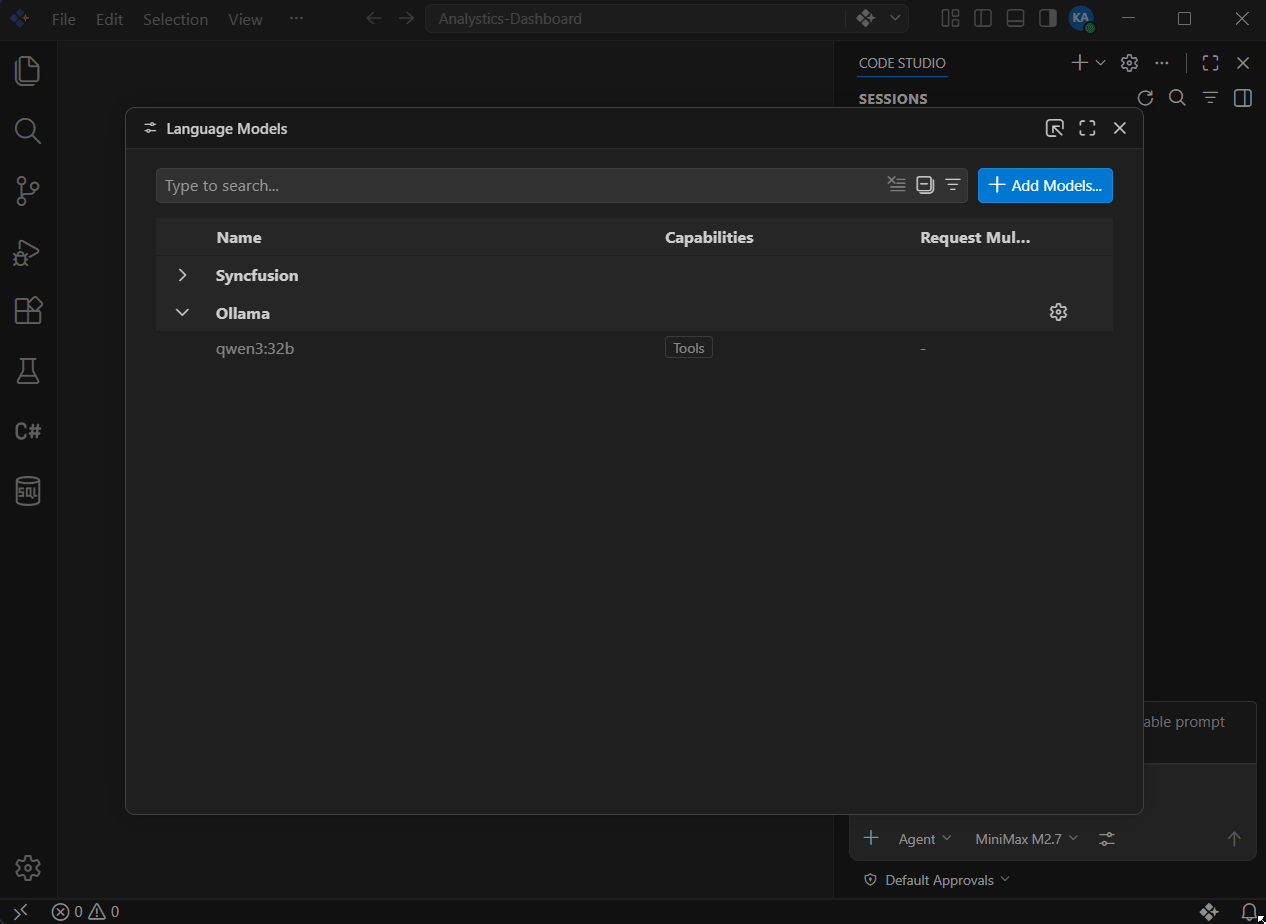Go back with navigation arrow

374,18
